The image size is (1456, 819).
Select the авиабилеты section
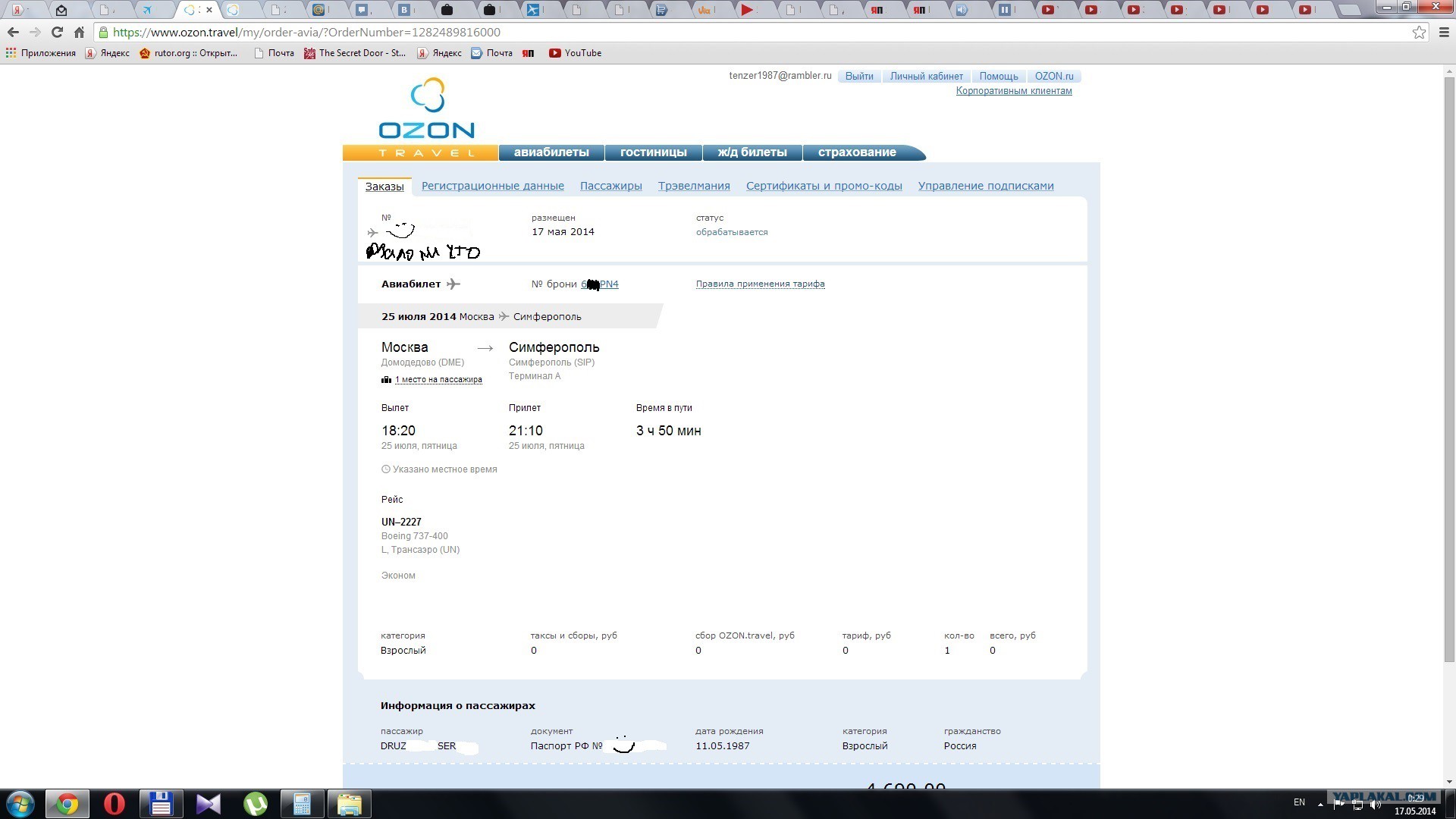click(x=551, y=152)
